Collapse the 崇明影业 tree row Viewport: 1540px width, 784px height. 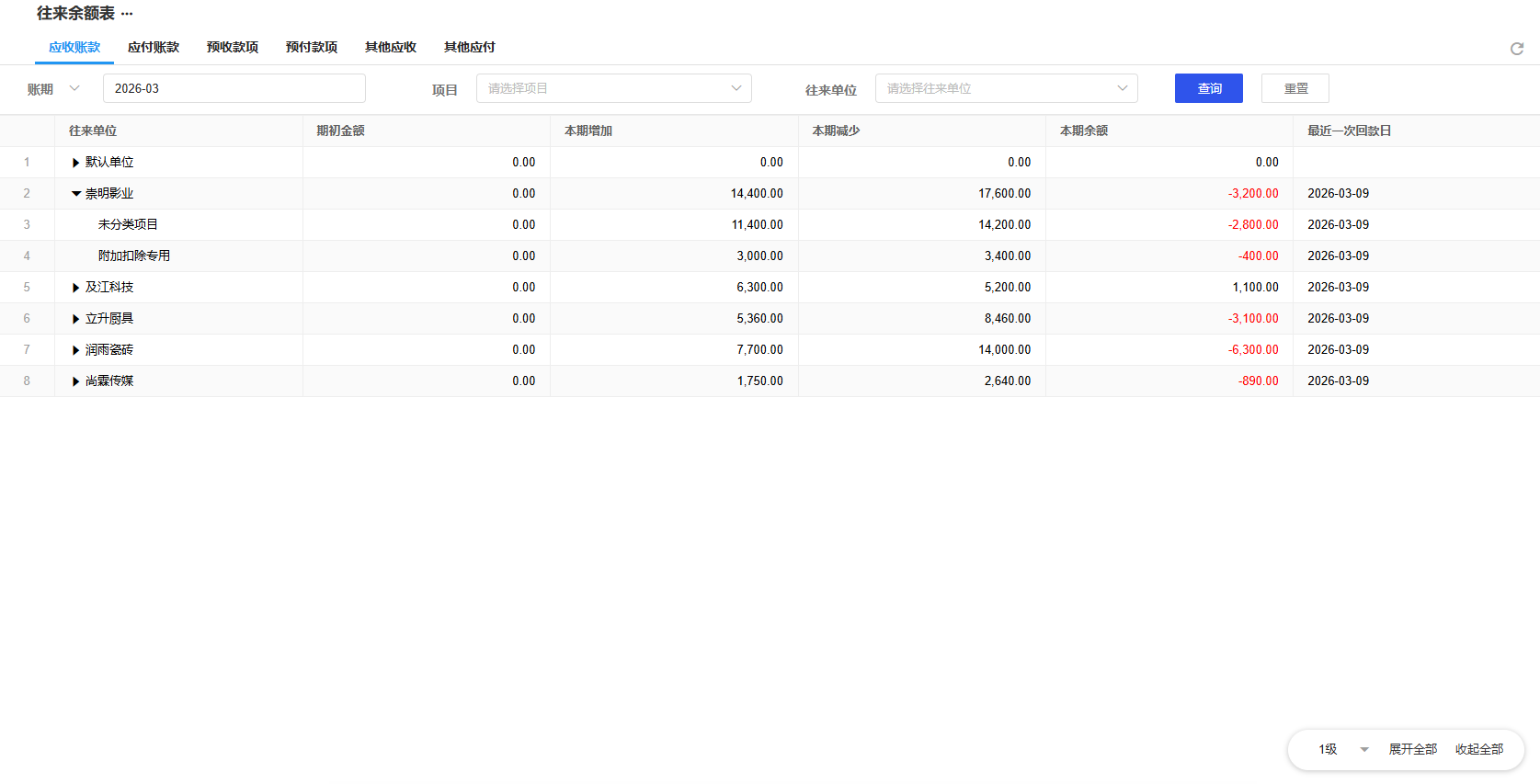(x=75, y=194)
